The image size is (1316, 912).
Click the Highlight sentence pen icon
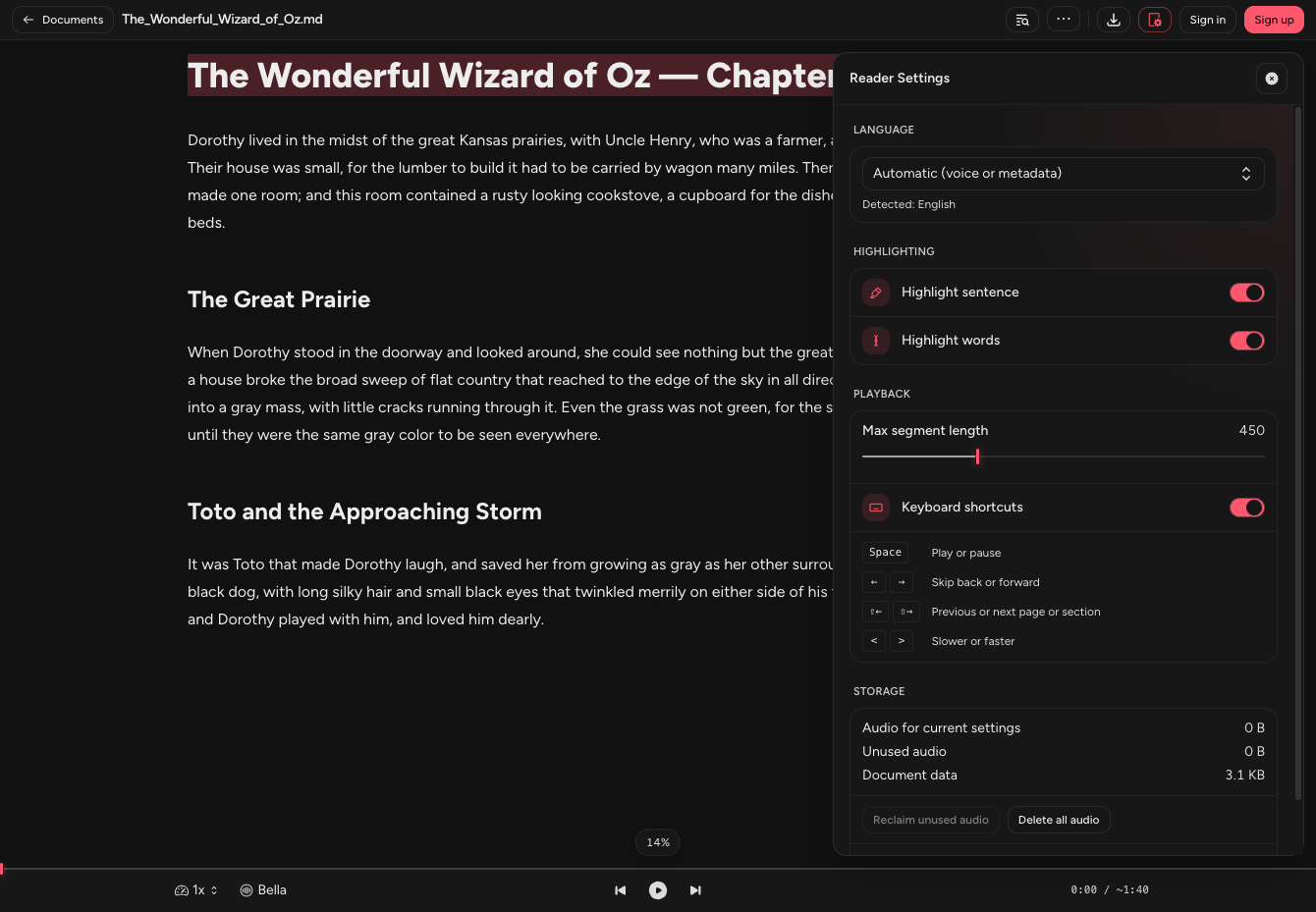pos(876,293)
